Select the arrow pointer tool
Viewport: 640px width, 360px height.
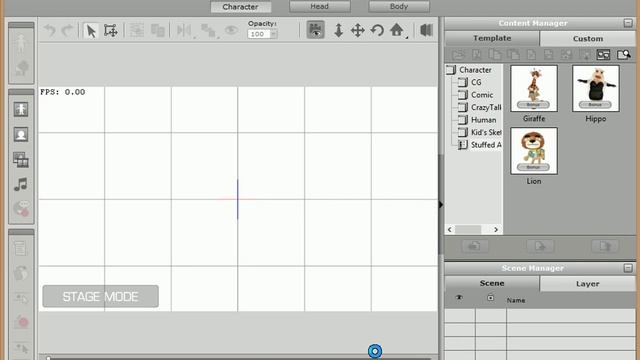point(91,31)
